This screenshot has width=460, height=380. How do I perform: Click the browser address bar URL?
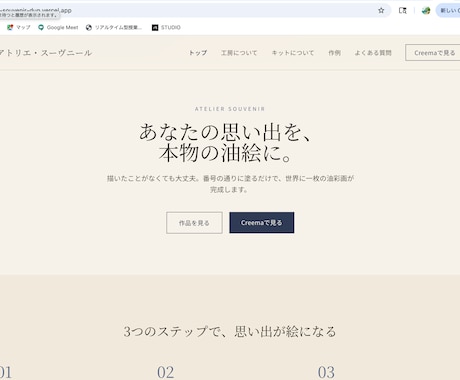point(36,10)
